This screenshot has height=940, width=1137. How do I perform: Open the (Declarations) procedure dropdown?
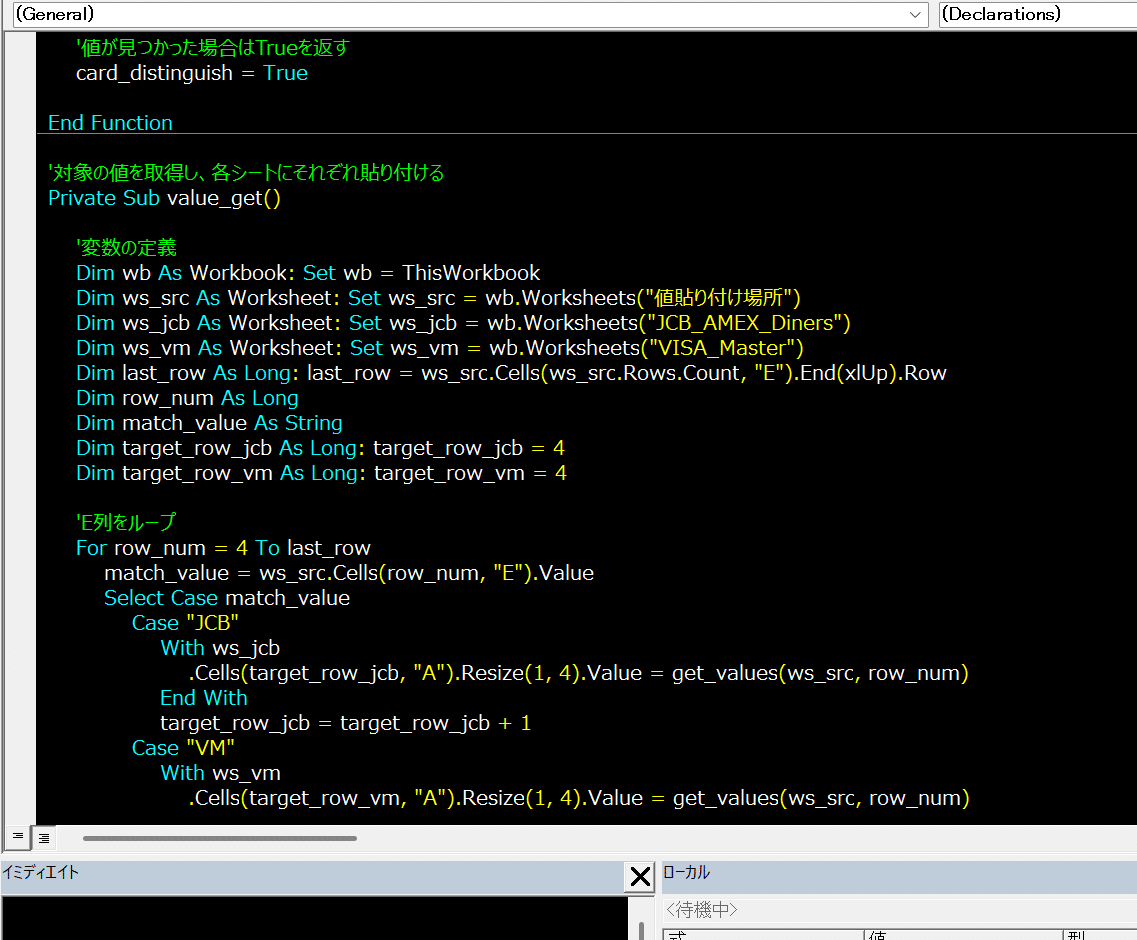(x=1038, y=14)
